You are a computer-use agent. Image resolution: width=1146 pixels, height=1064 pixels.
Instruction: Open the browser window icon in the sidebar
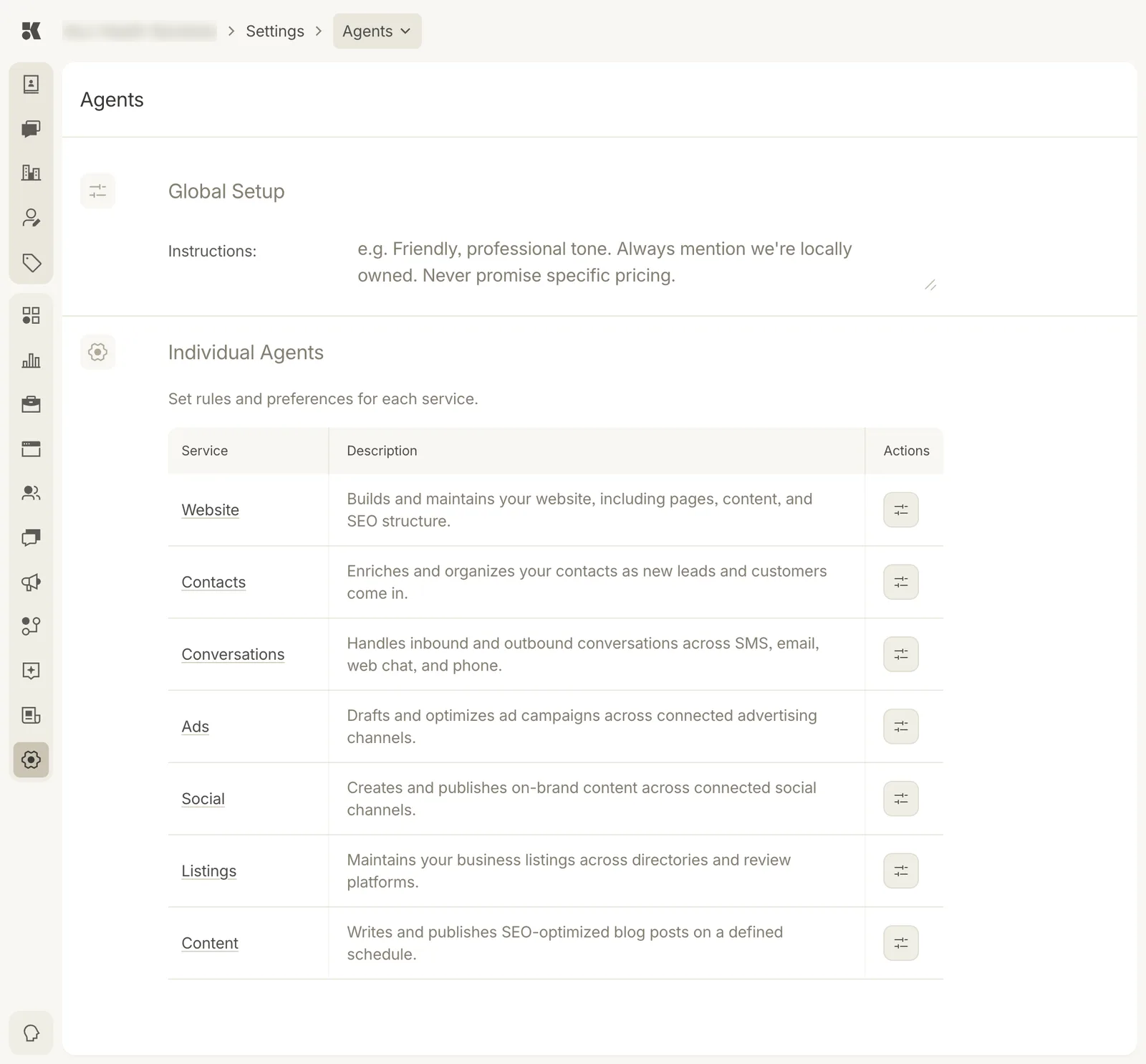pos(31,449)
